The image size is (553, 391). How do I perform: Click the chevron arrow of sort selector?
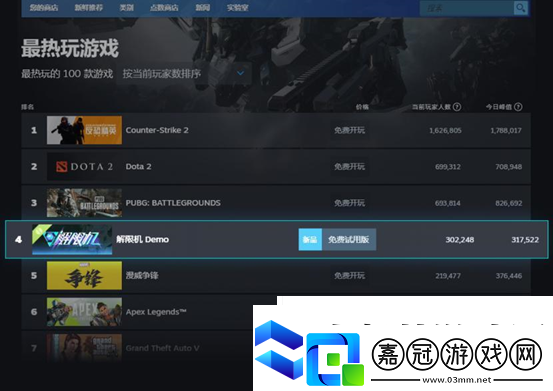click(x=241, y=73)
